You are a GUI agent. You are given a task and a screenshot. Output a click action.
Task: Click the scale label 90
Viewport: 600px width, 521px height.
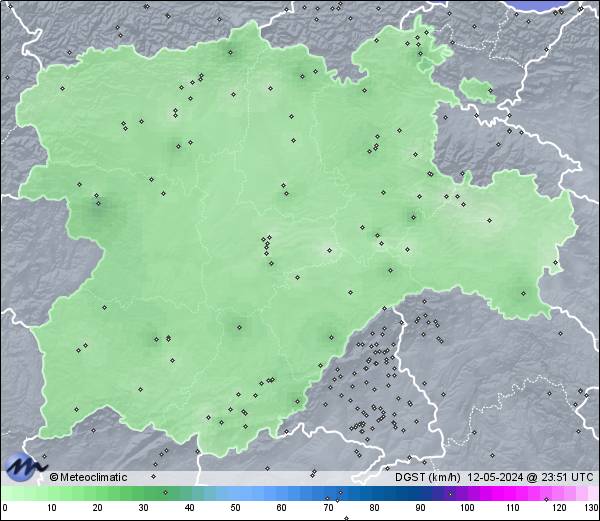pos(420,508)
